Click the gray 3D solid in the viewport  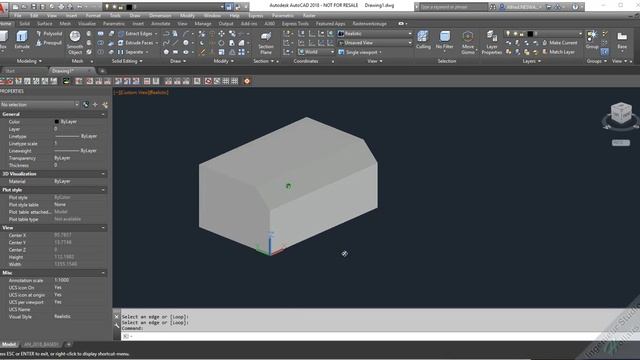coord(288,186)
